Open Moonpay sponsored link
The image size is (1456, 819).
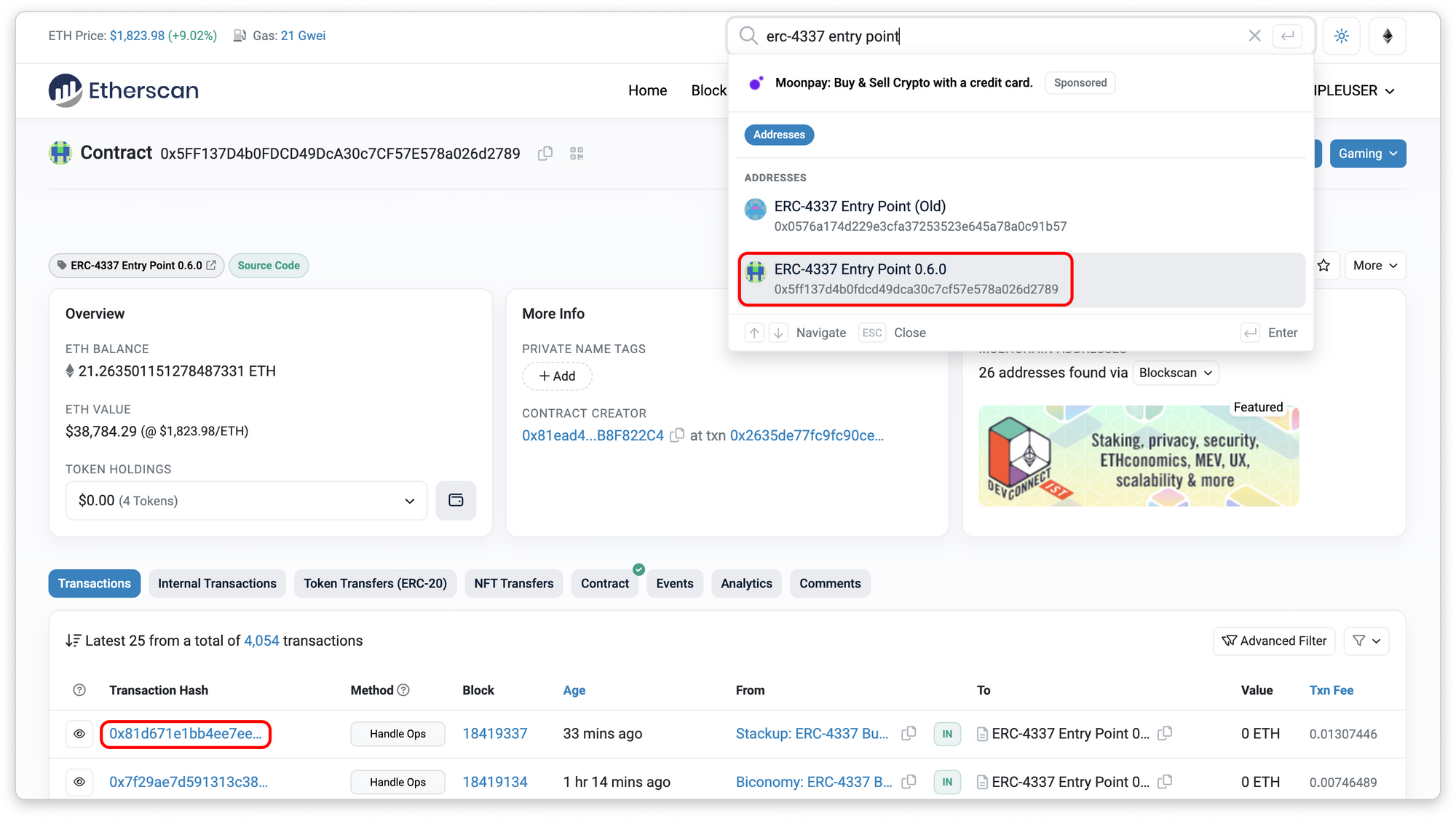coord(904,83)
